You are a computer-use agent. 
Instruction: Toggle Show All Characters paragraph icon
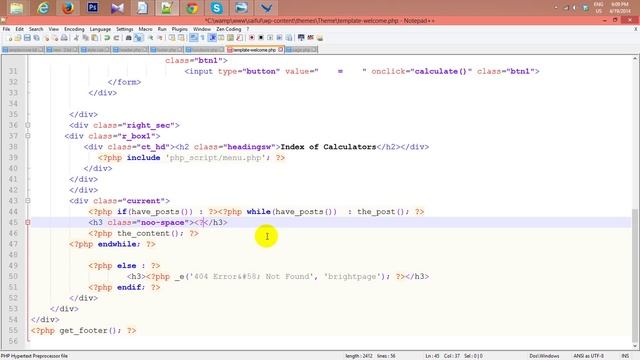pyautogui.click(x=202, y=38)
